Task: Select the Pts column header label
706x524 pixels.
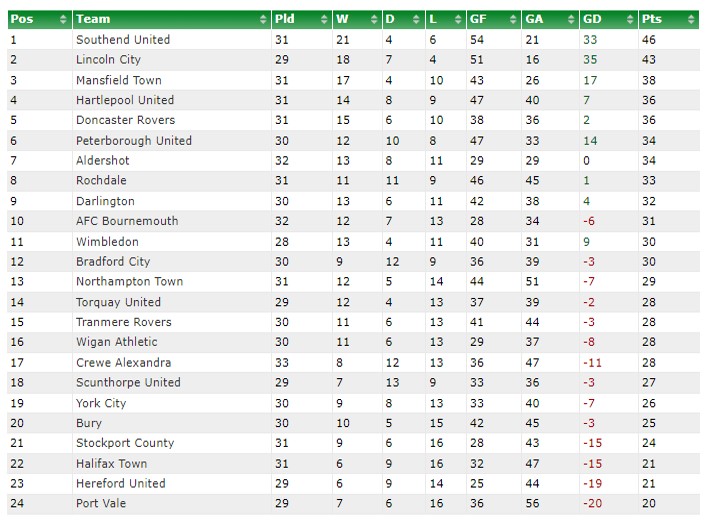Action: tap(652, 19)
